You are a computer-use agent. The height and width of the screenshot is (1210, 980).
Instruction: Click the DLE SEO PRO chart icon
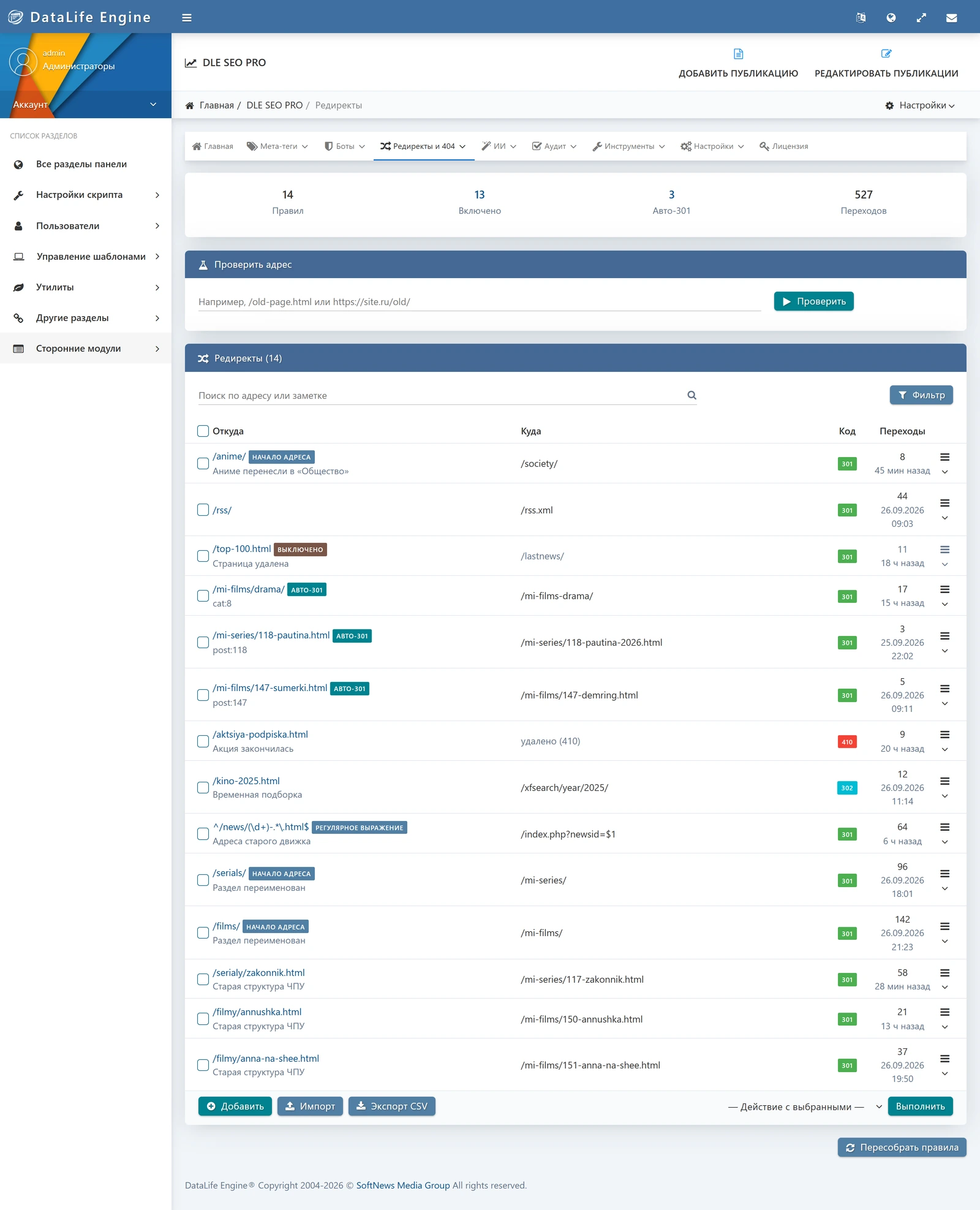(191, 62)
